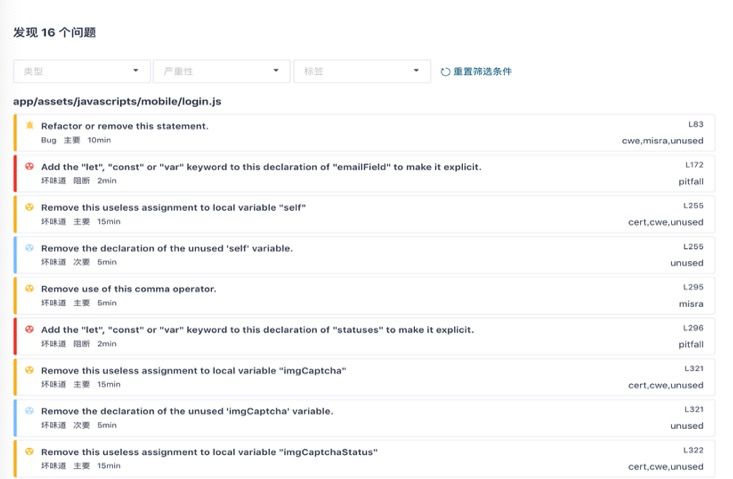Click the bug icon of 'Refactor or remove this statement'
Screen dimensions: 733x479
click(x=29, y=125)
